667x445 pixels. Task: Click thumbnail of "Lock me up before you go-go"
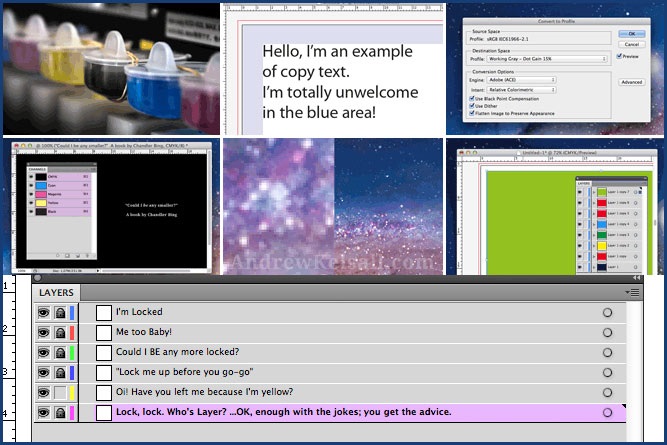tap(103, 373)
